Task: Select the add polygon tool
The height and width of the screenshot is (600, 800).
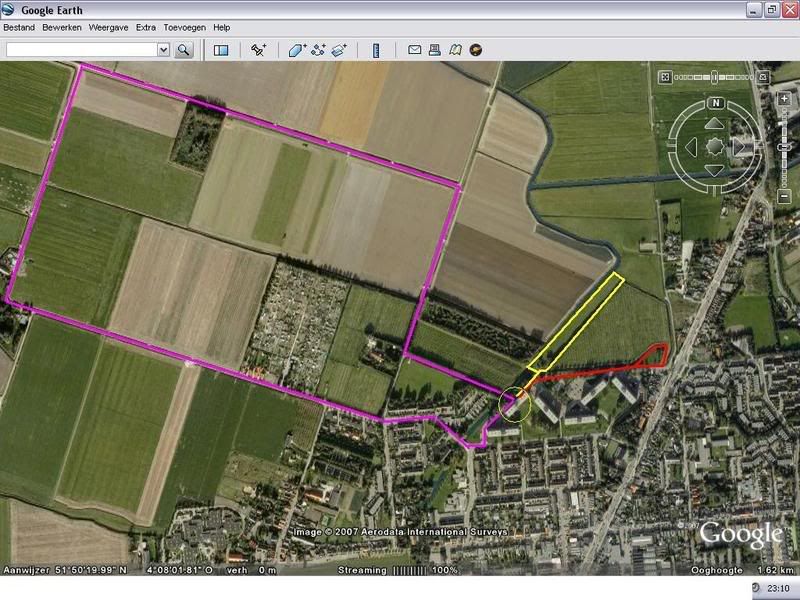Action: coord(297,49)
